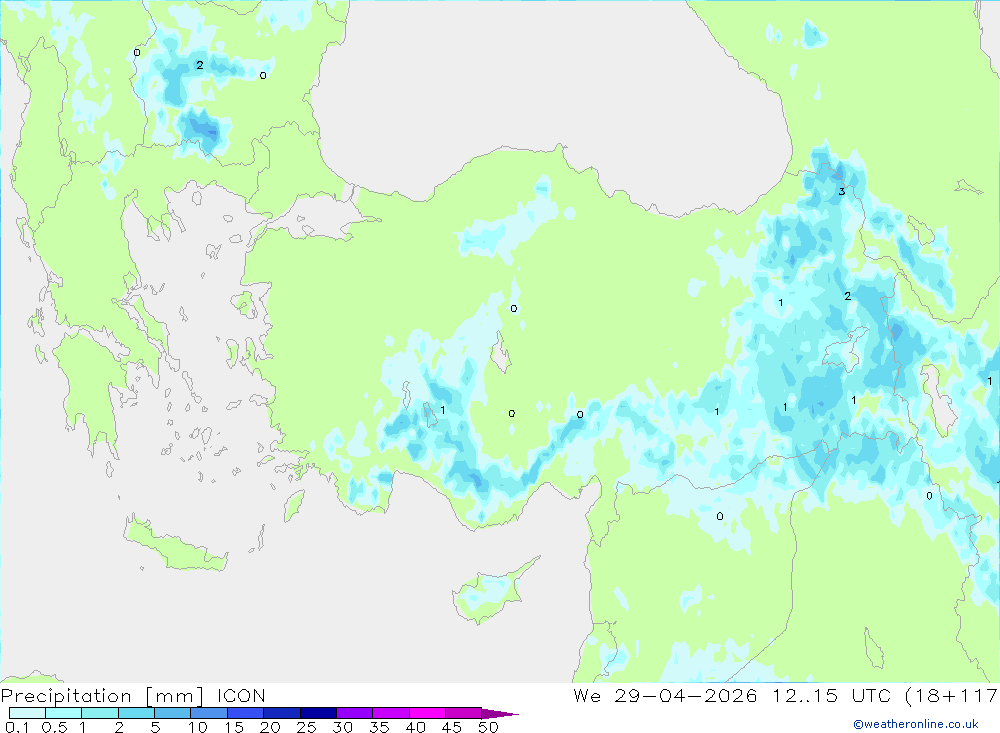
Task: Pick the 5–10 mm legend color swatch
Action: [173, 713]
